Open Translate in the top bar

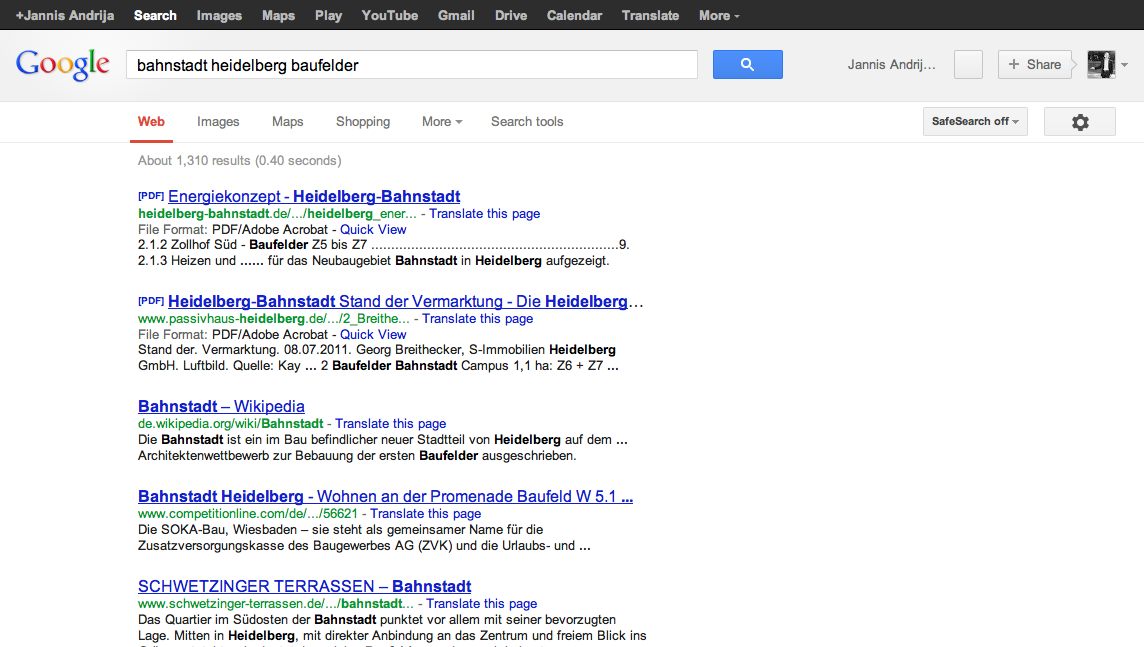coord(650,15)
